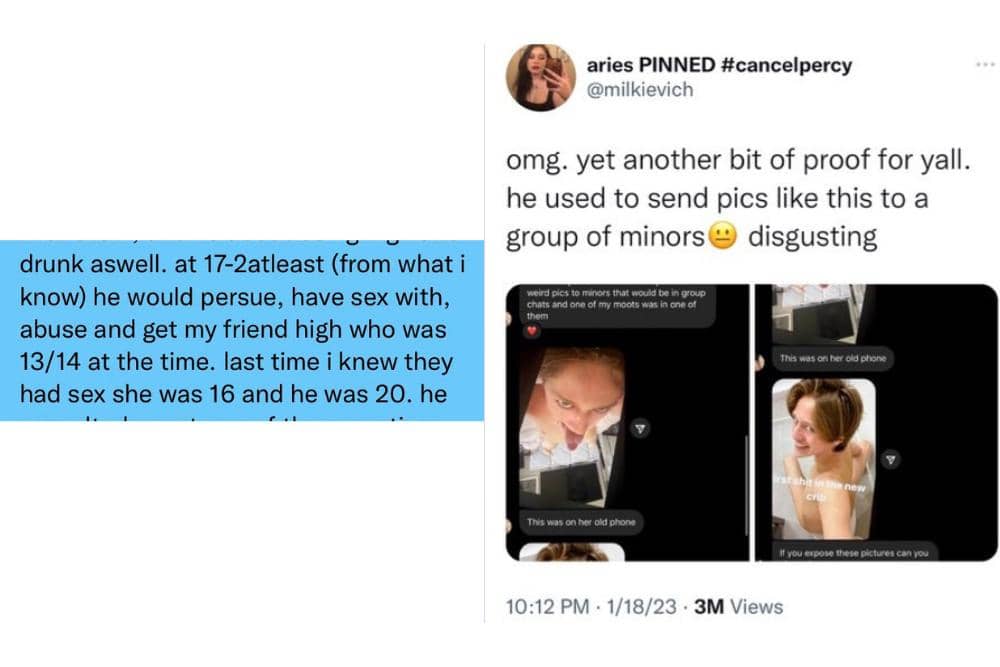This screenshot has width=1000, height=667.
Task: Tap "This was on her old phone" in left screenshot
Action: 581,522
